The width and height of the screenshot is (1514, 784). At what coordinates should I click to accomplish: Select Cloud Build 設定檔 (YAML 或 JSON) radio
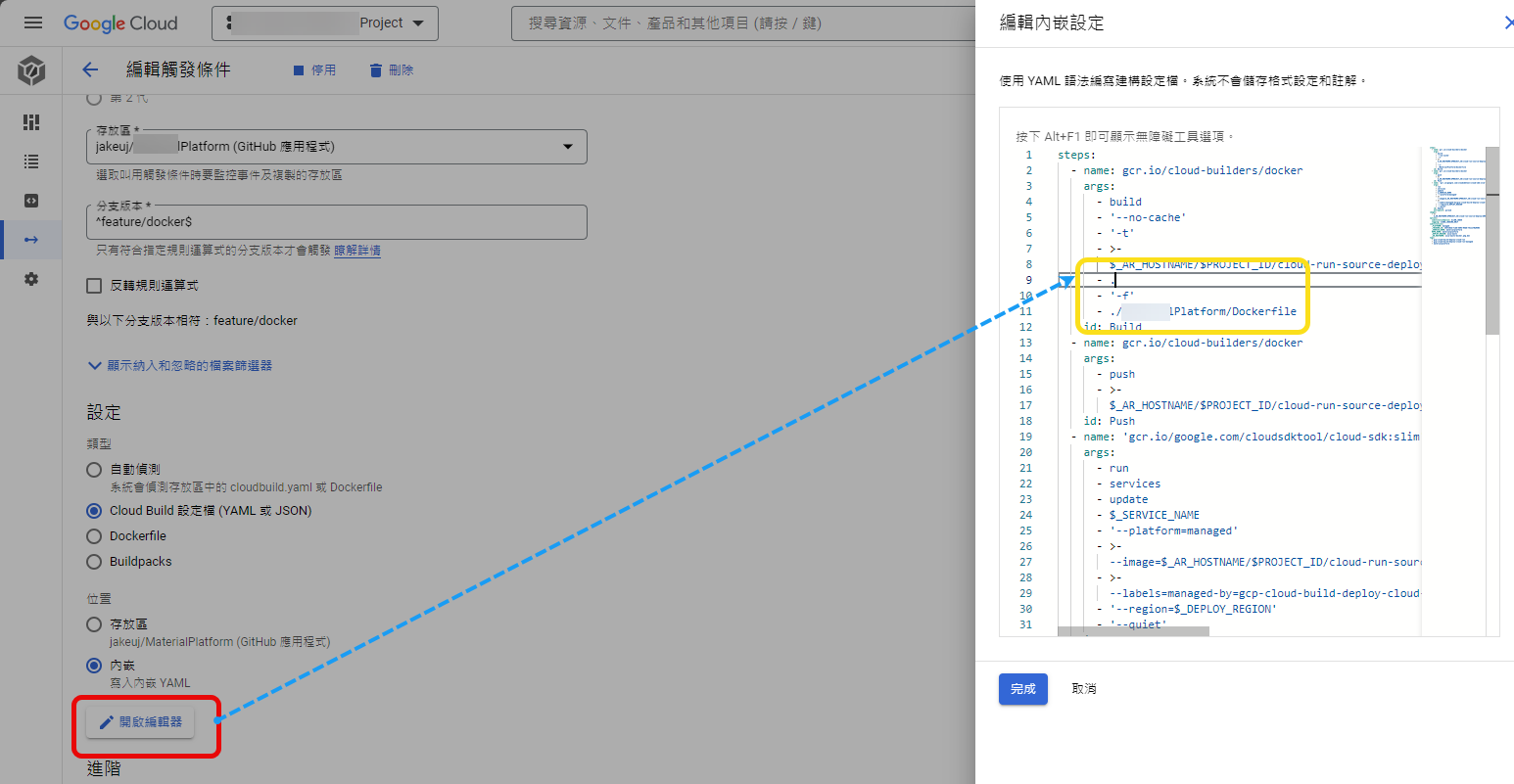94,511
